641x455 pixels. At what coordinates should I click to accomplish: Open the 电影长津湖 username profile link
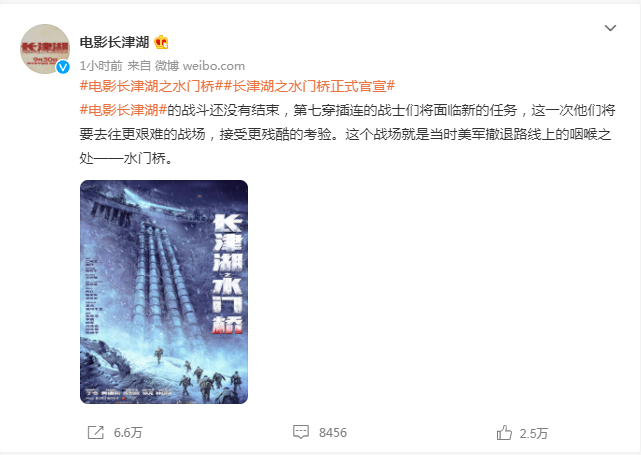pyautogui.click(x=114, y=42)
